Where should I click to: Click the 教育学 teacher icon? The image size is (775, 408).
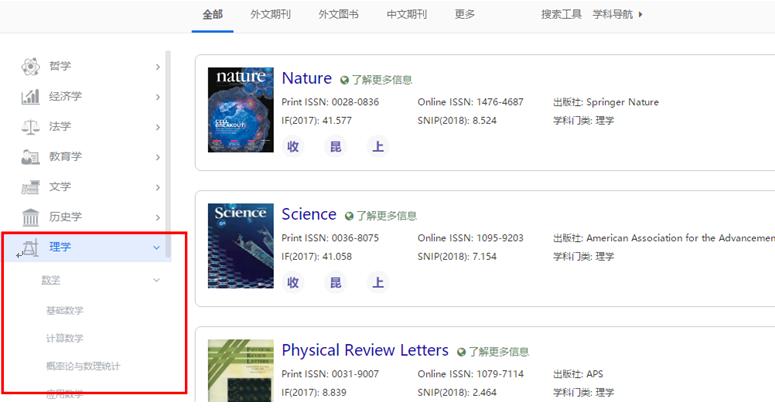coord(31,157)
